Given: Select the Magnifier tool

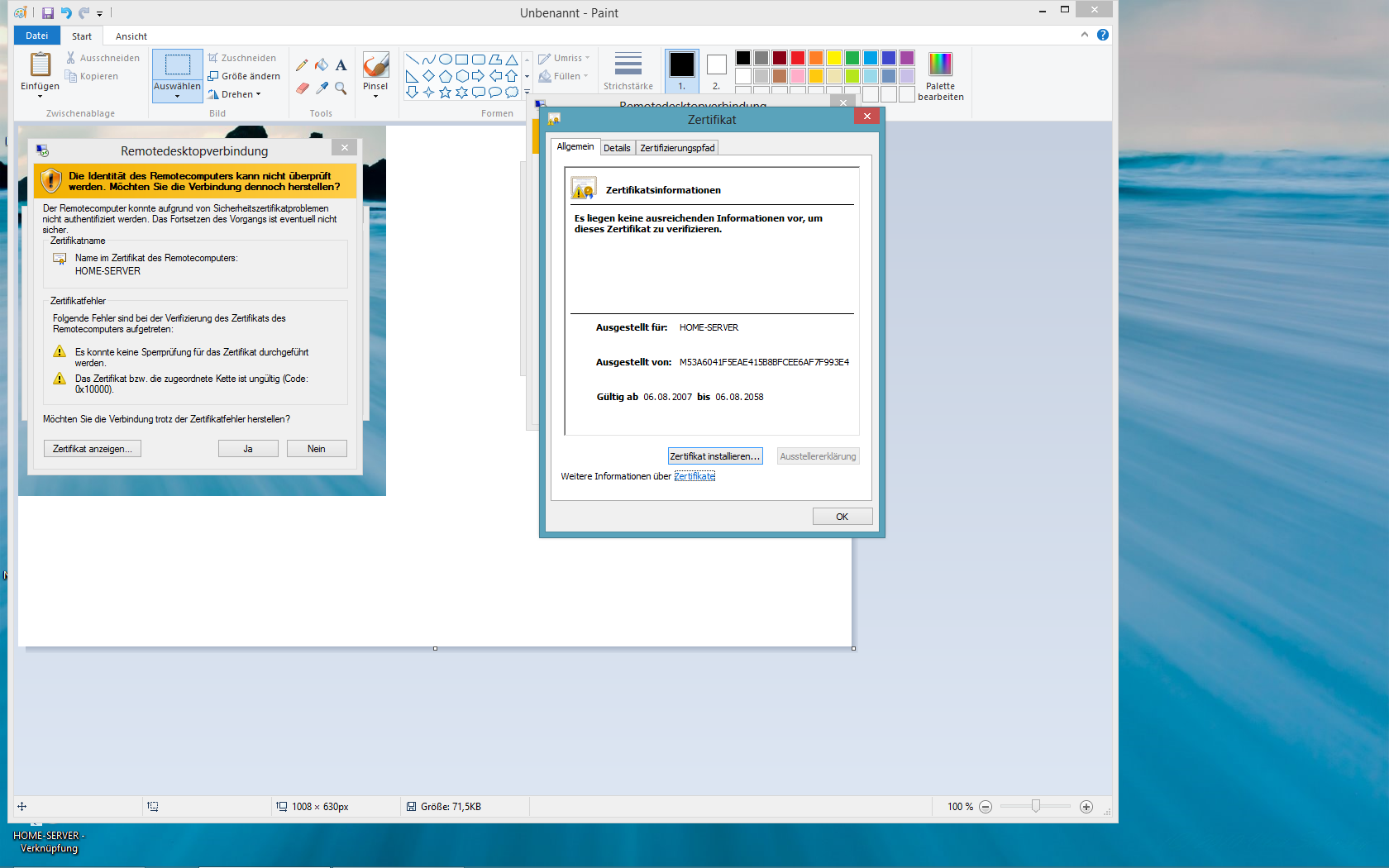Looking at the screenshot, I should [341, 88].
